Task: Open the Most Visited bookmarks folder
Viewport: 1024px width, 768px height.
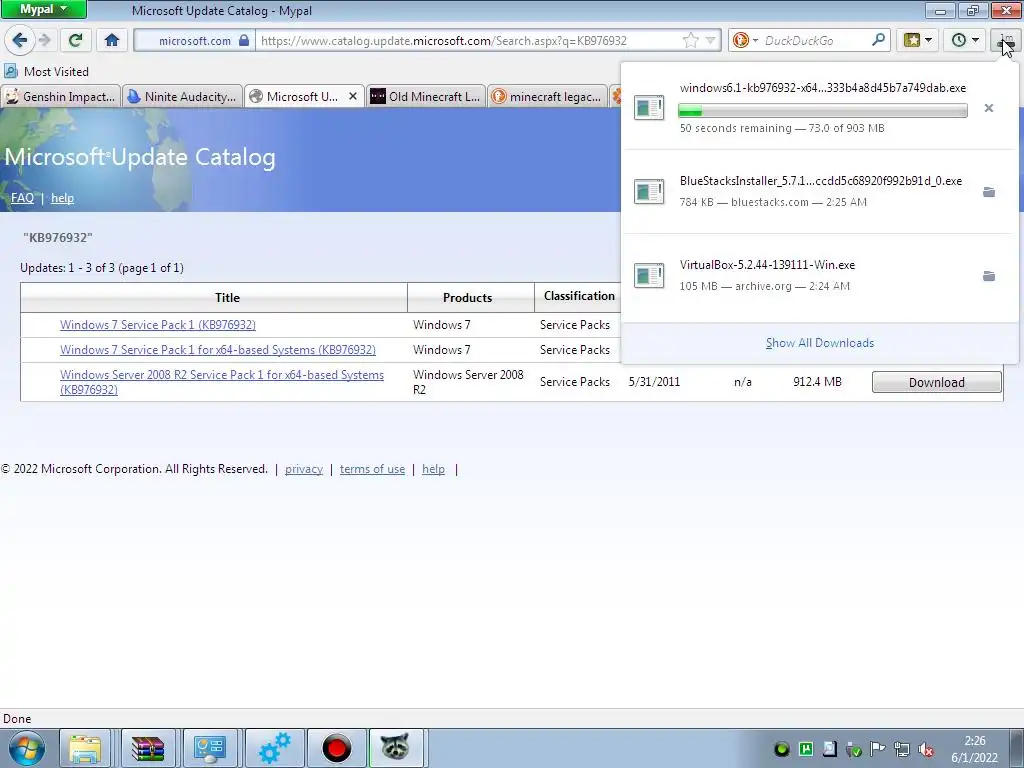Action: pos(46,71)
